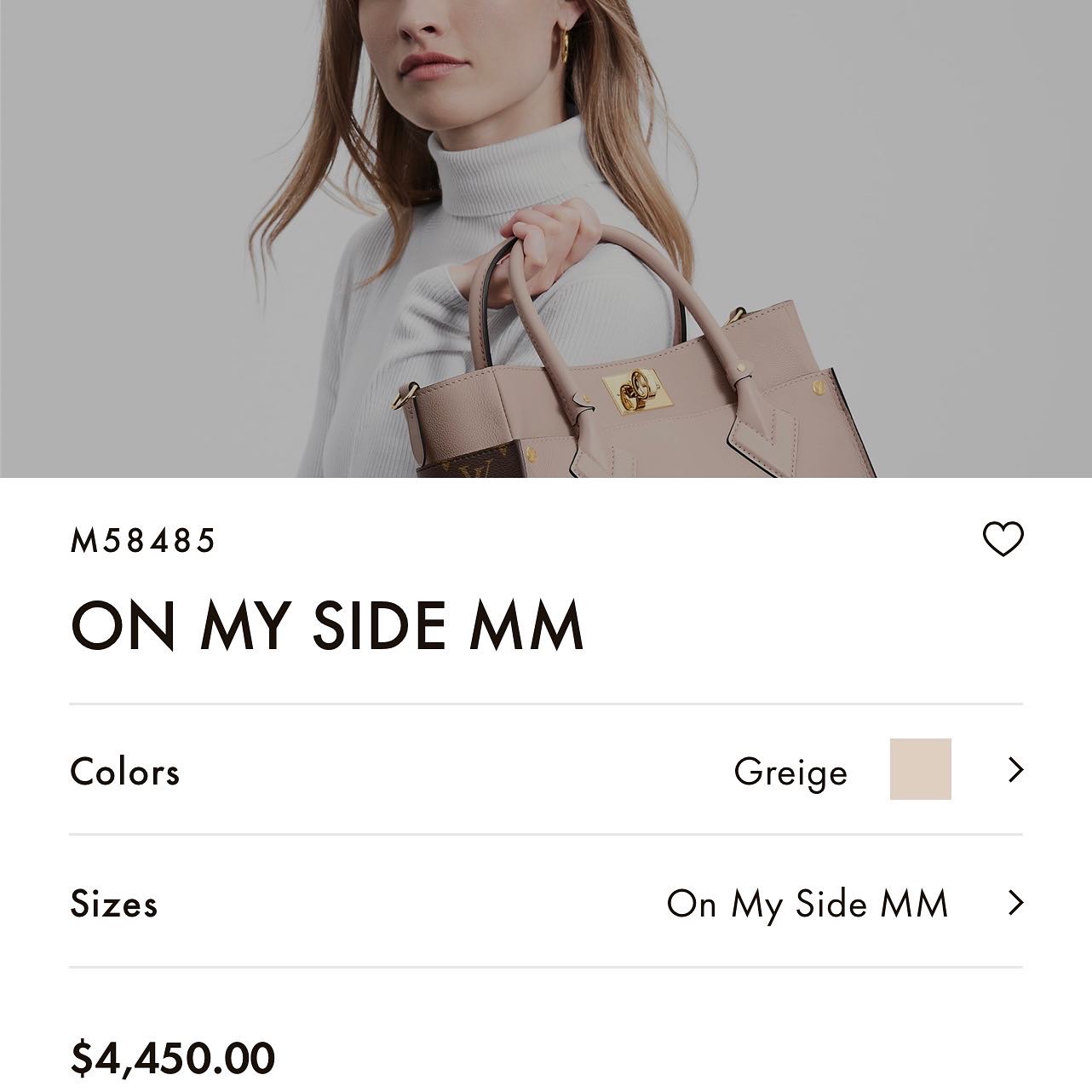Viewport: 1092px width, 1092px height.
Task: Tap the Sizes row label
Action: (x=114, y=904)
